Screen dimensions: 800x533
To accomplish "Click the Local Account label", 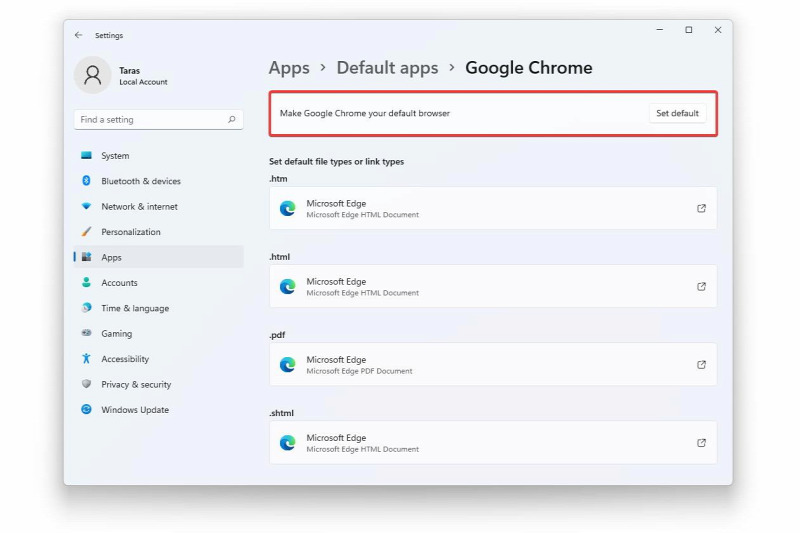I will tap(143, 82).
